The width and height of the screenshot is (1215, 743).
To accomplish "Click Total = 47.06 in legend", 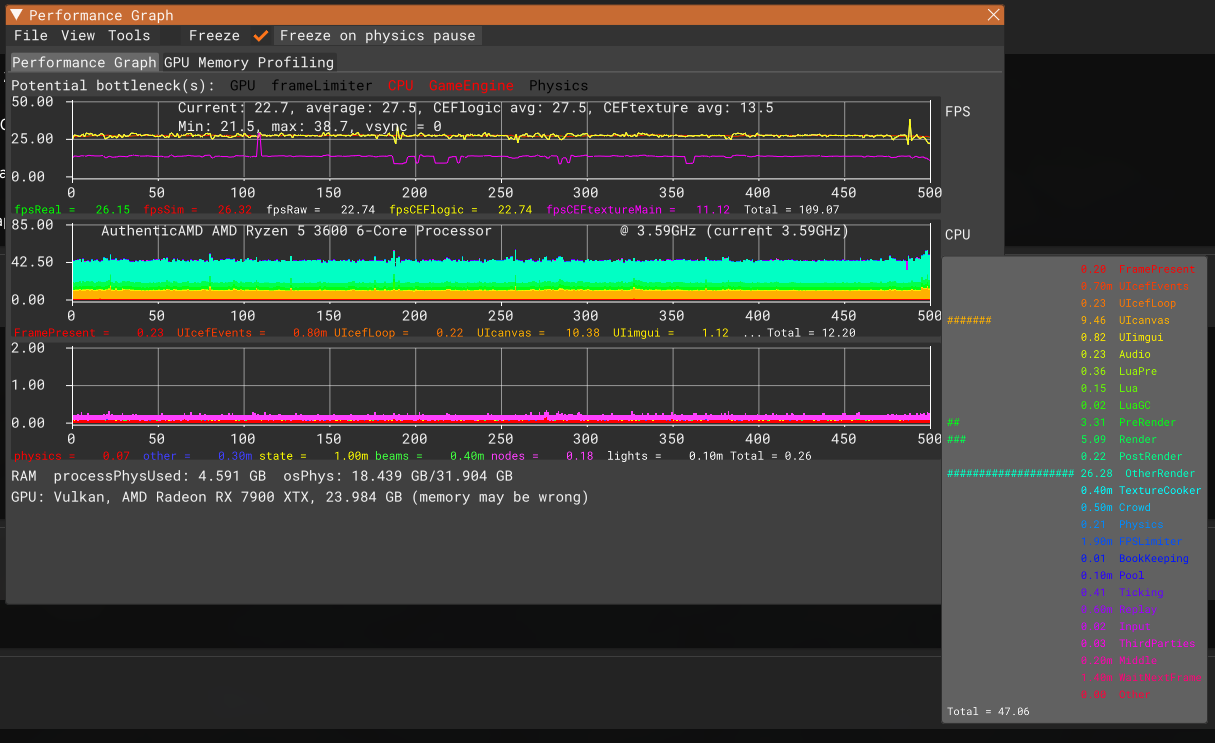I will point(988,712).
